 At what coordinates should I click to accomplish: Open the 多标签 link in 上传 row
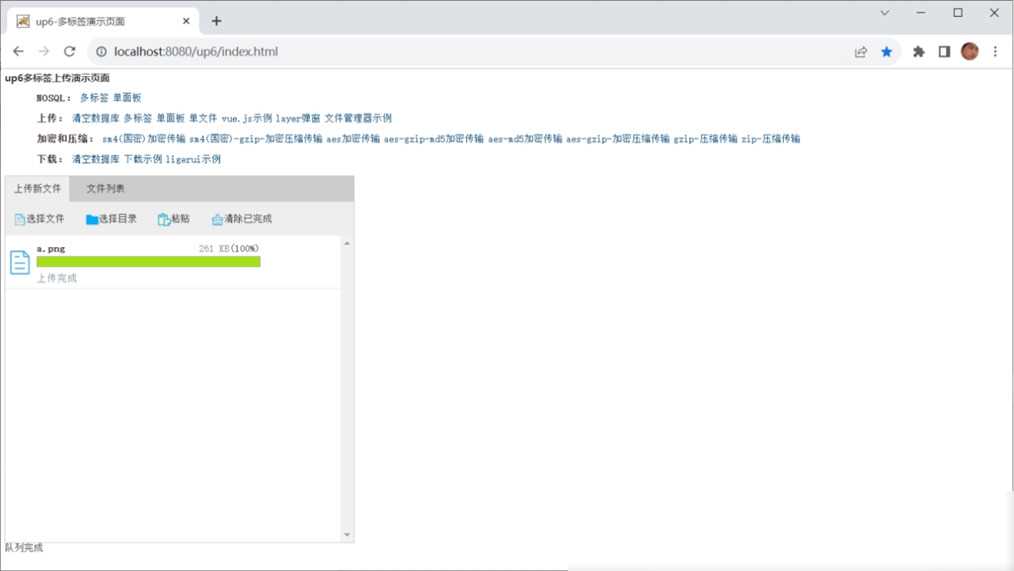[138, 118]
